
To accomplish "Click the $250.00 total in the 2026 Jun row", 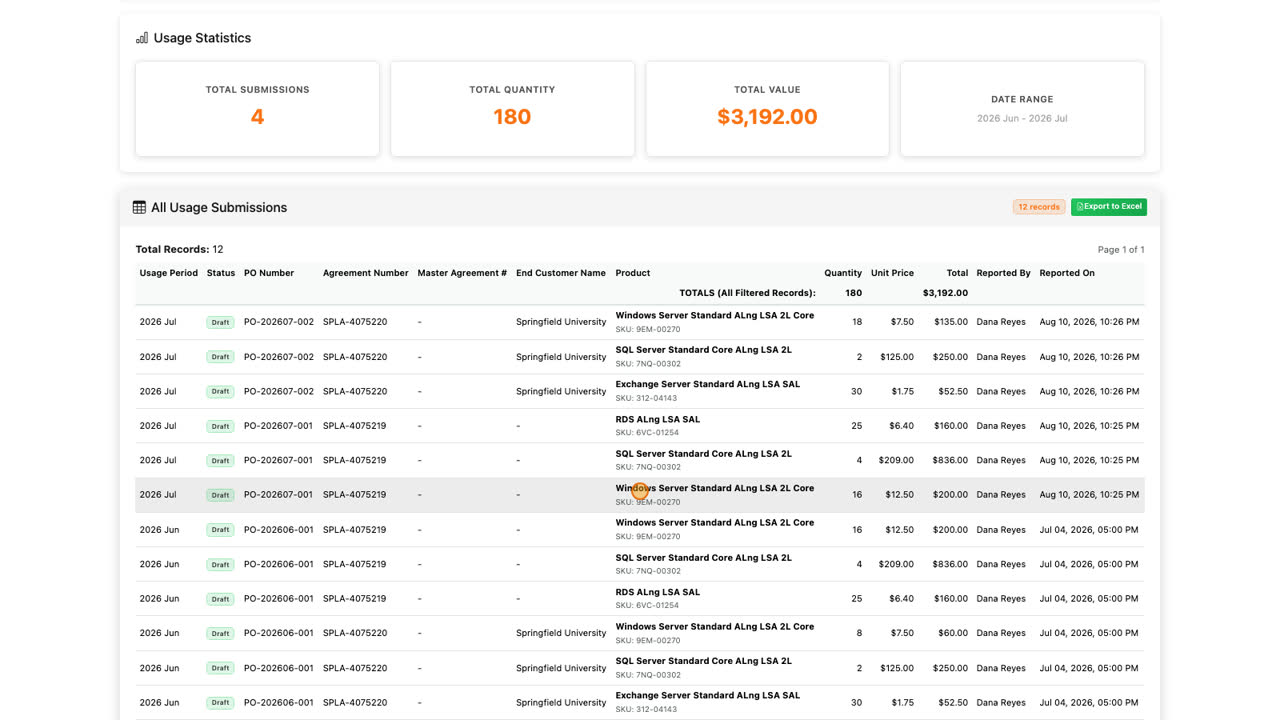I will point(951,668).
